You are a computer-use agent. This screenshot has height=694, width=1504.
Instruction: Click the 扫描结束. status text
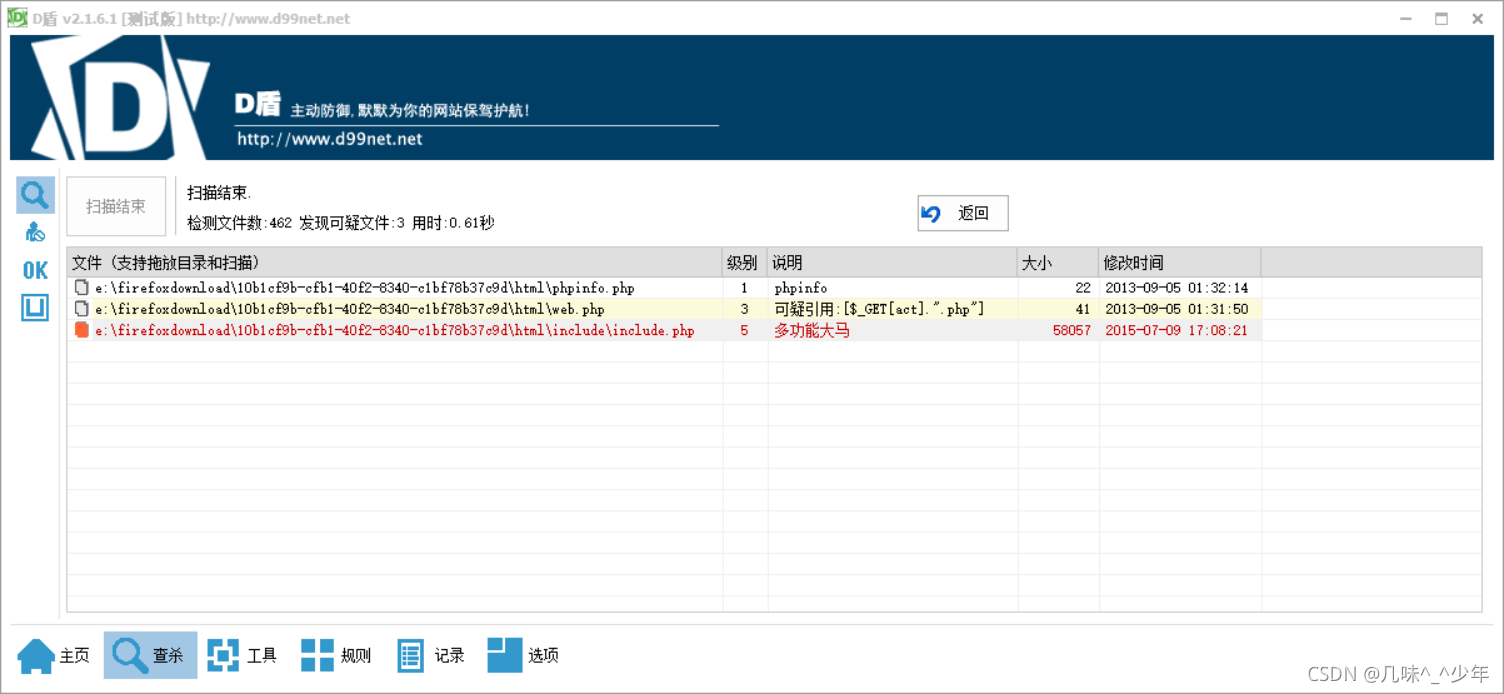pyautogui.click(x=219, y=193)
